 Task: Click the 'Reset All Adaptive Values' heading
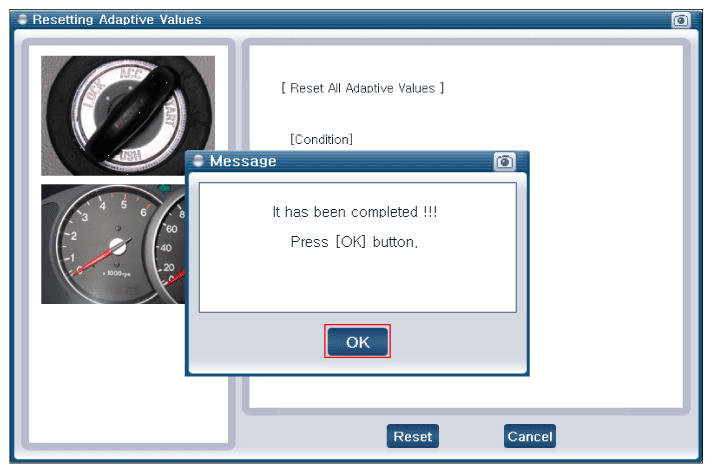tap(362, 88)
